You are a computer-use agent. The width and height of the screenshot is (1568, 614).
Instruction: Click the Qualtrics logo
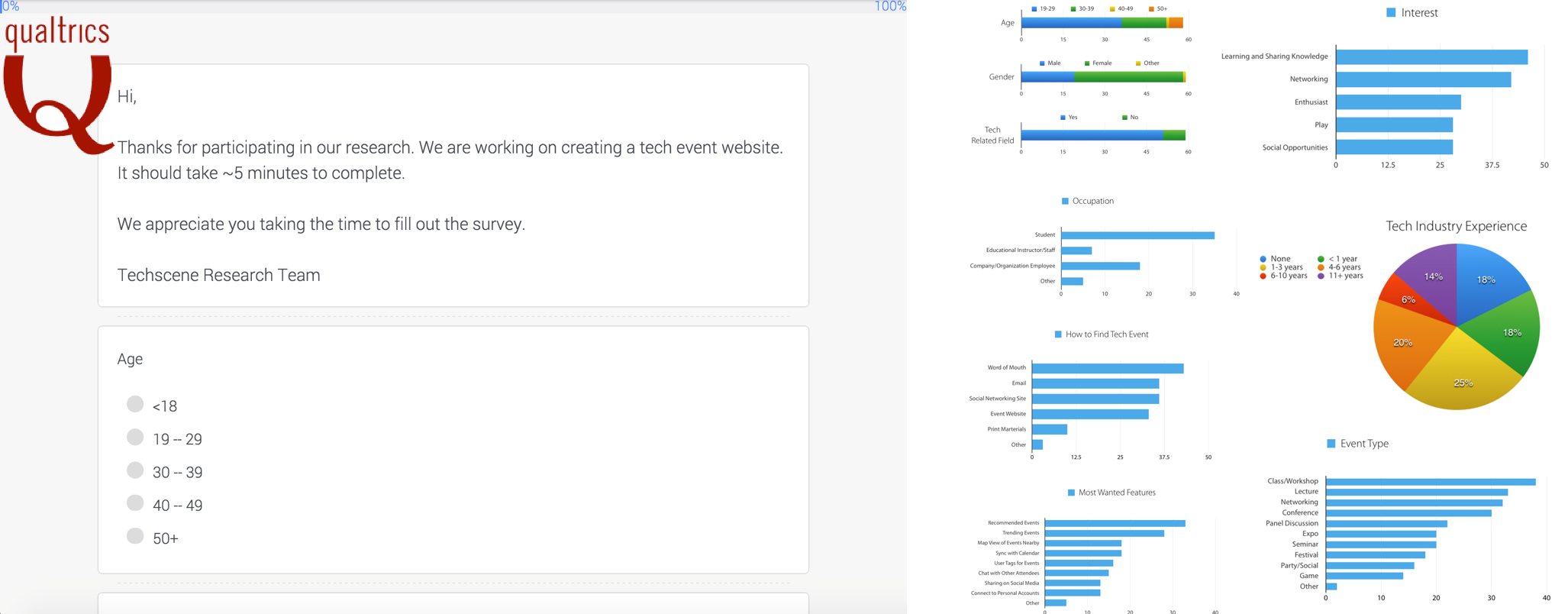point(58,84)
